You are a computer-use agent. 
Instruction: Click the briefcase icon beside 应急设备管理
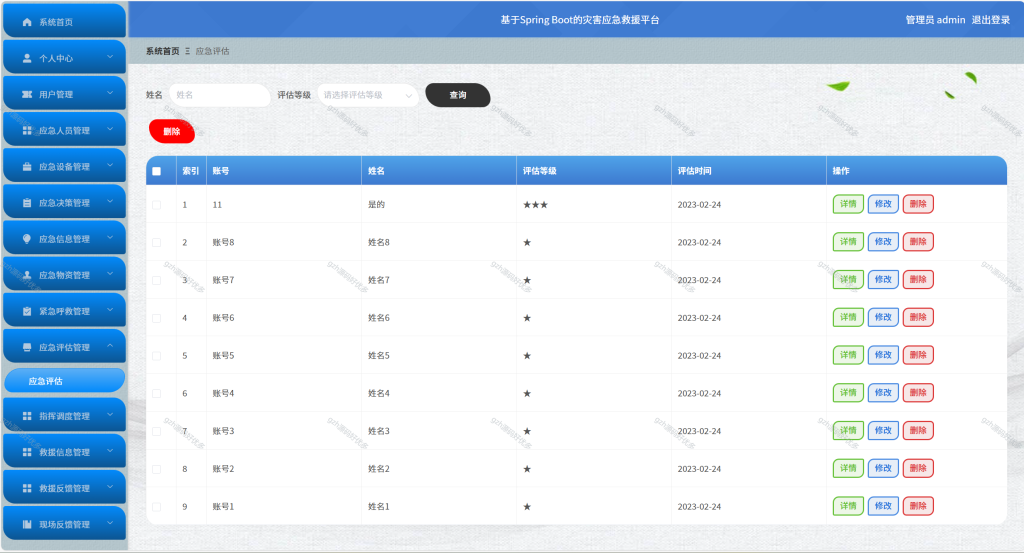point(27,166)
